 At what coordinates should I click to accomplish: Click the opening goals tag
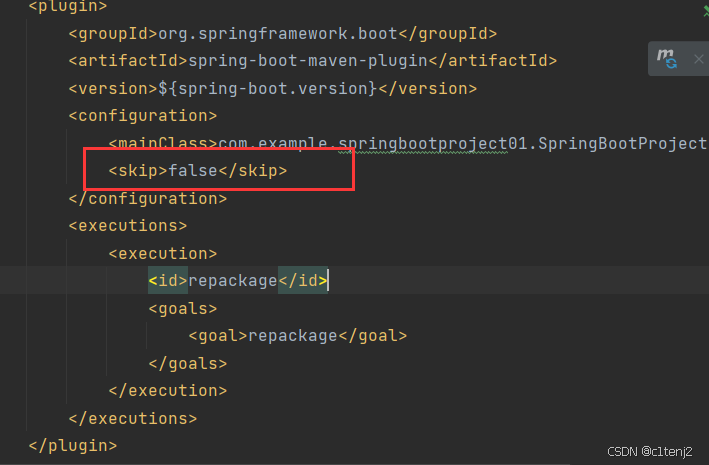pyautogui.click(x=183, y=308)
